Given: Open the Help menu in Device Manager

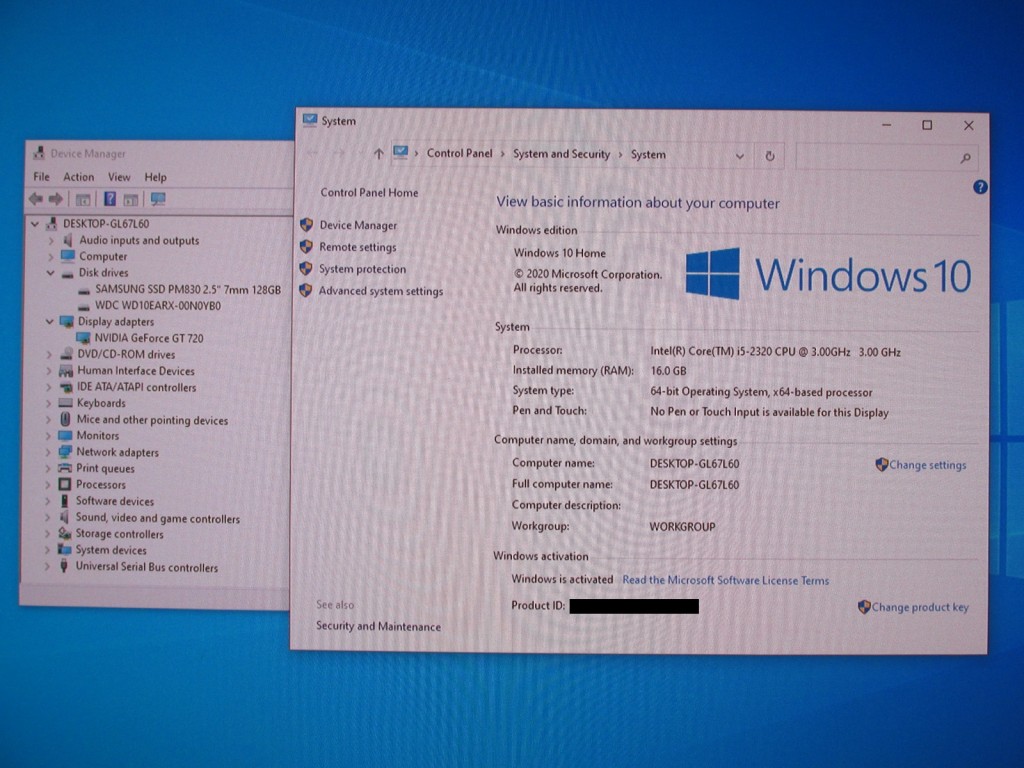Looking at the screenshot, I should click(x=155, y=177).
